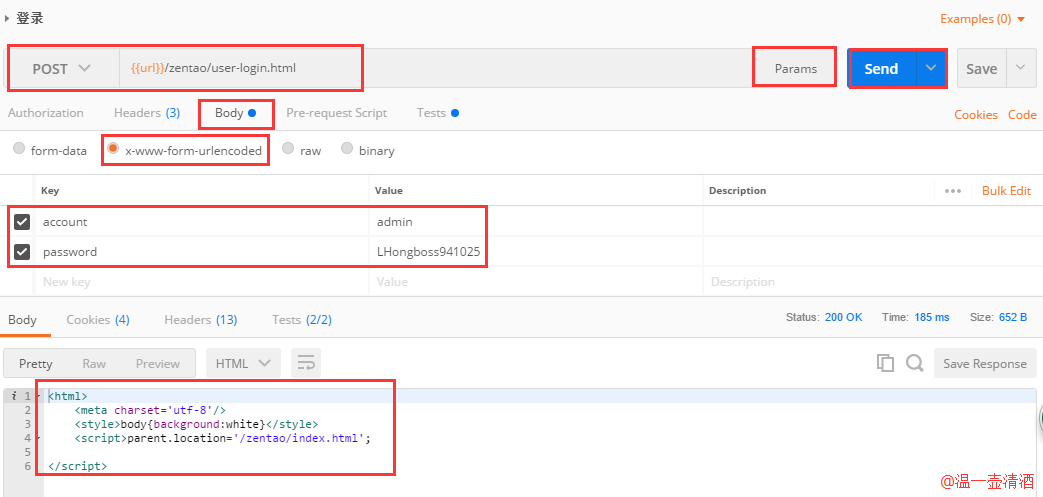Show the response Body tab
Image resolution: width=1043 pixels, height=497 pixels.
[x=23, y=320]
